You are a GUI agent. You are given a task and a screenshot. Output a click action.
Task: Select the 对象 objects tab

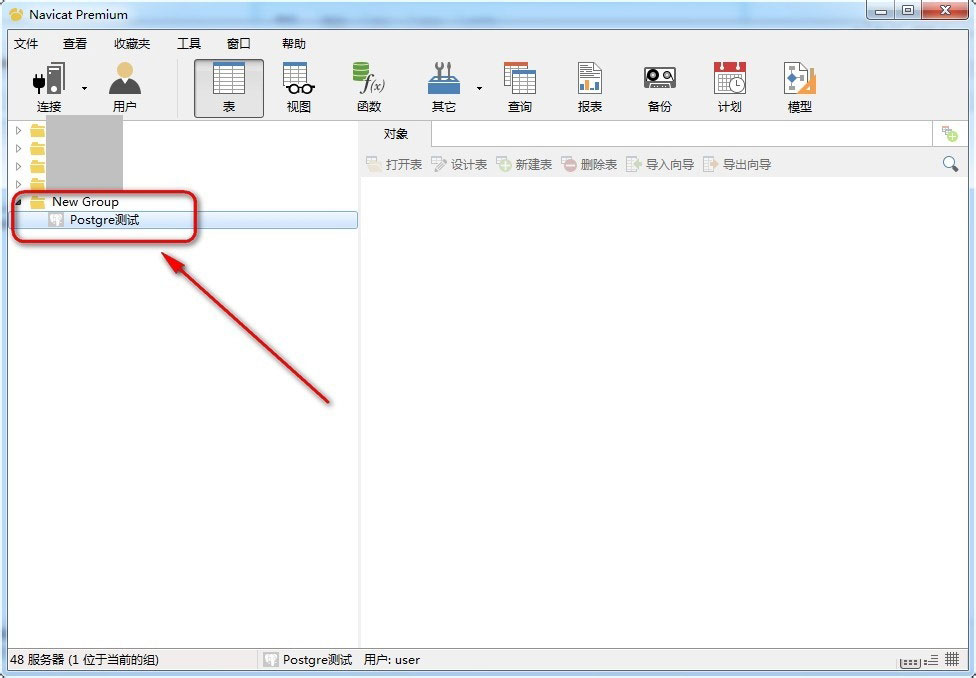[x=395, y=134]
